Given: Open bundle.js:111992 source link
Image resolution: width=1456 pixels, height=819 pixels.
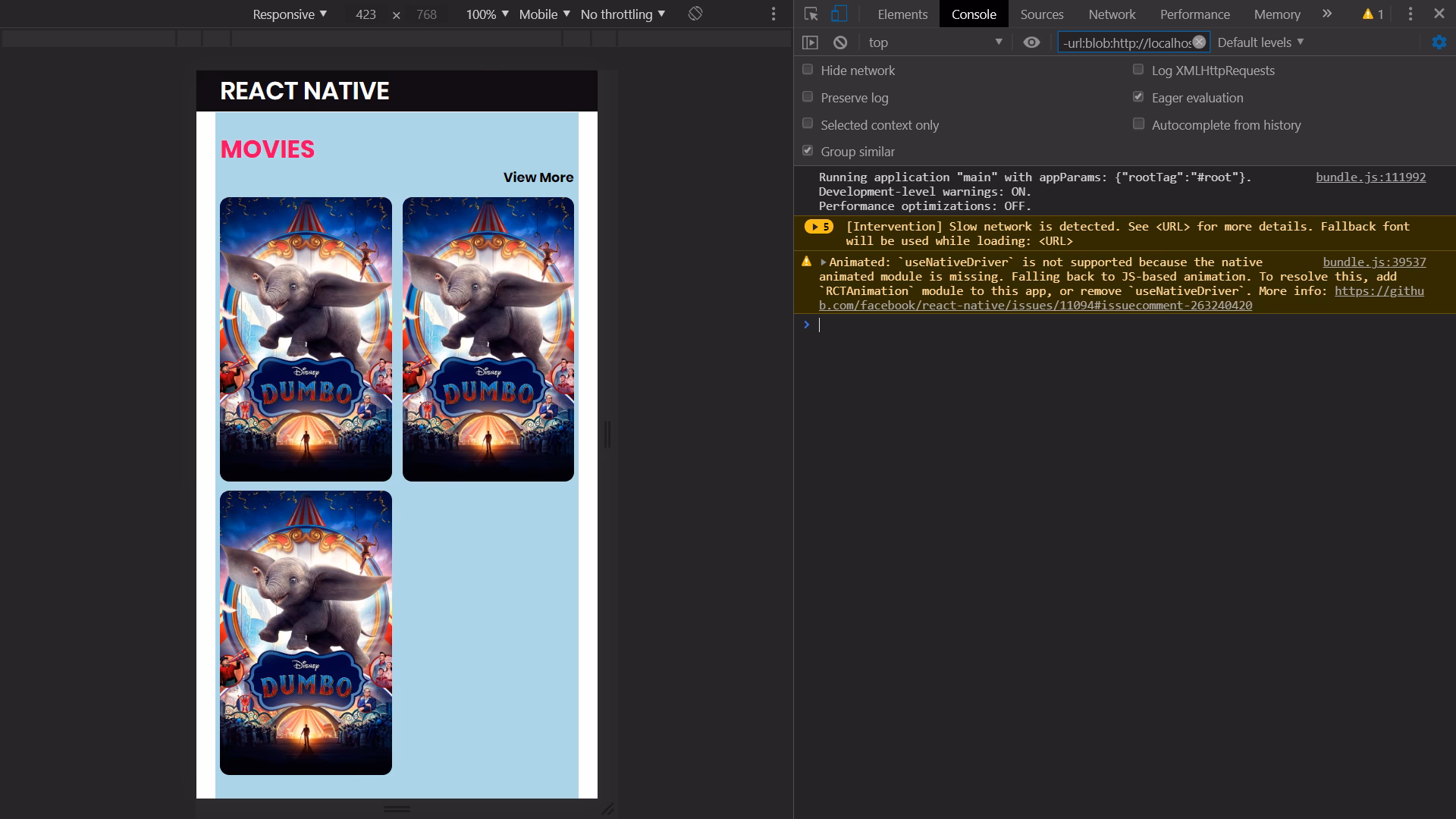Looking at the screenshot, I should point(1370,177).
